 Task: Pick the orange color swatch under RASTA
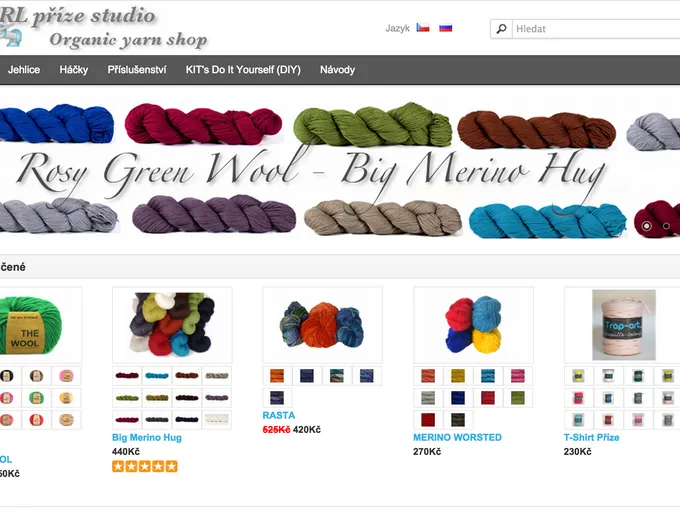click(277, 376)
